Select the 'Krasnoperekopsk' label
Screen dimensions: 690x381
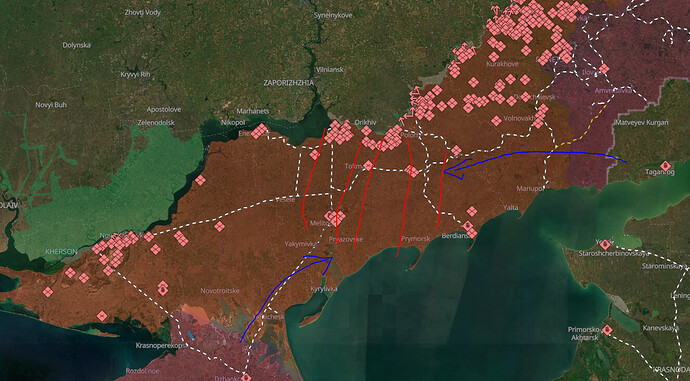[x=160, y=346]
